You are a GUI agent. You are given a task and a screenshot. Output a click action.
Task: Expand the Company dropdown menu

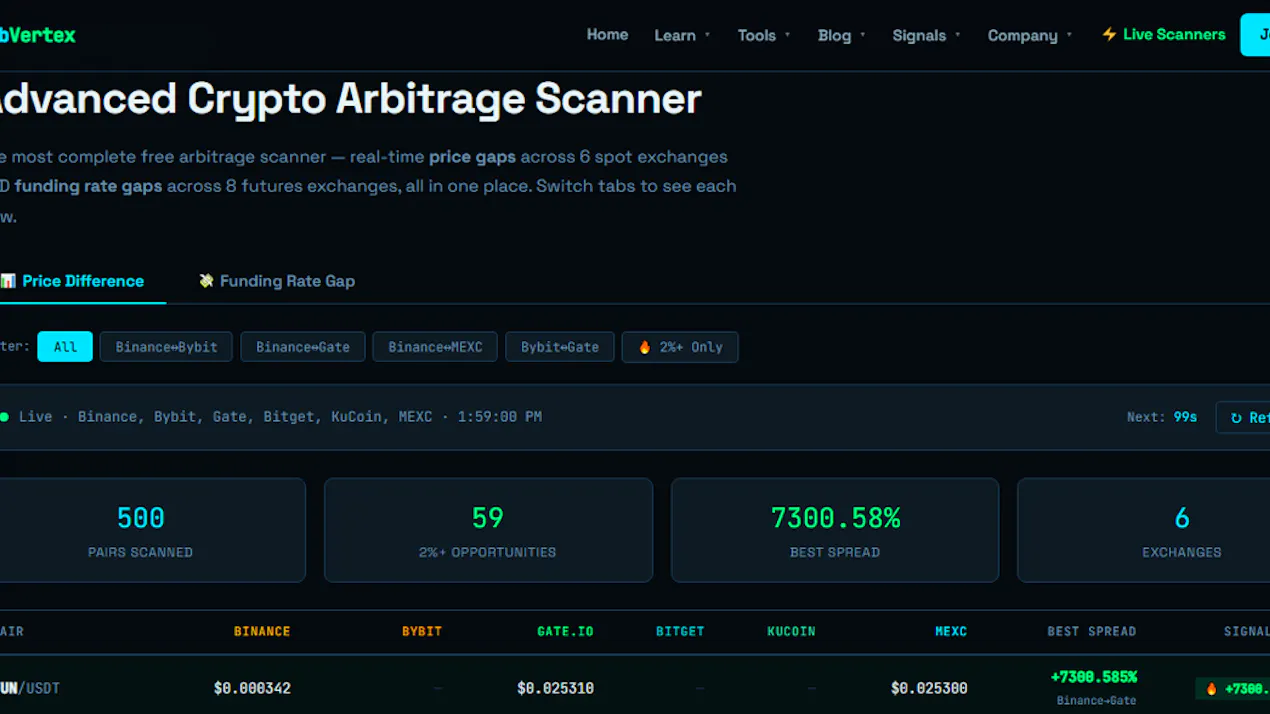[x=1030, y=35]
